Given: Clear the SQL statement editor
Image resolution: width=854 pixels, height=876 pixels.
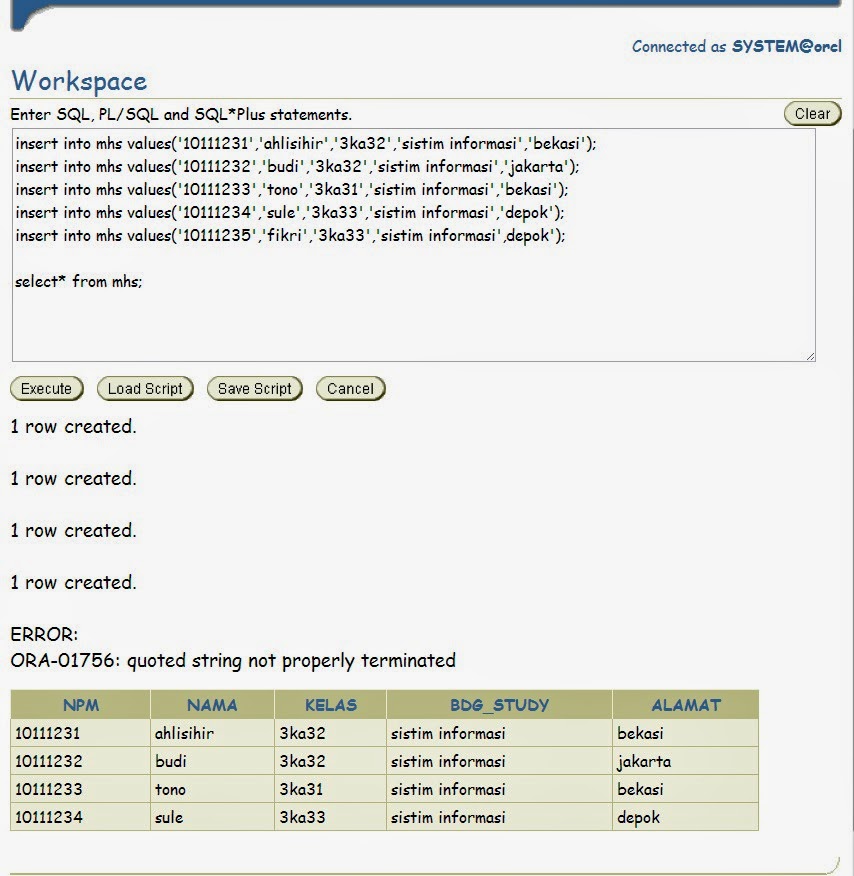Looking at the screenshot, I should tap(811, 113).
